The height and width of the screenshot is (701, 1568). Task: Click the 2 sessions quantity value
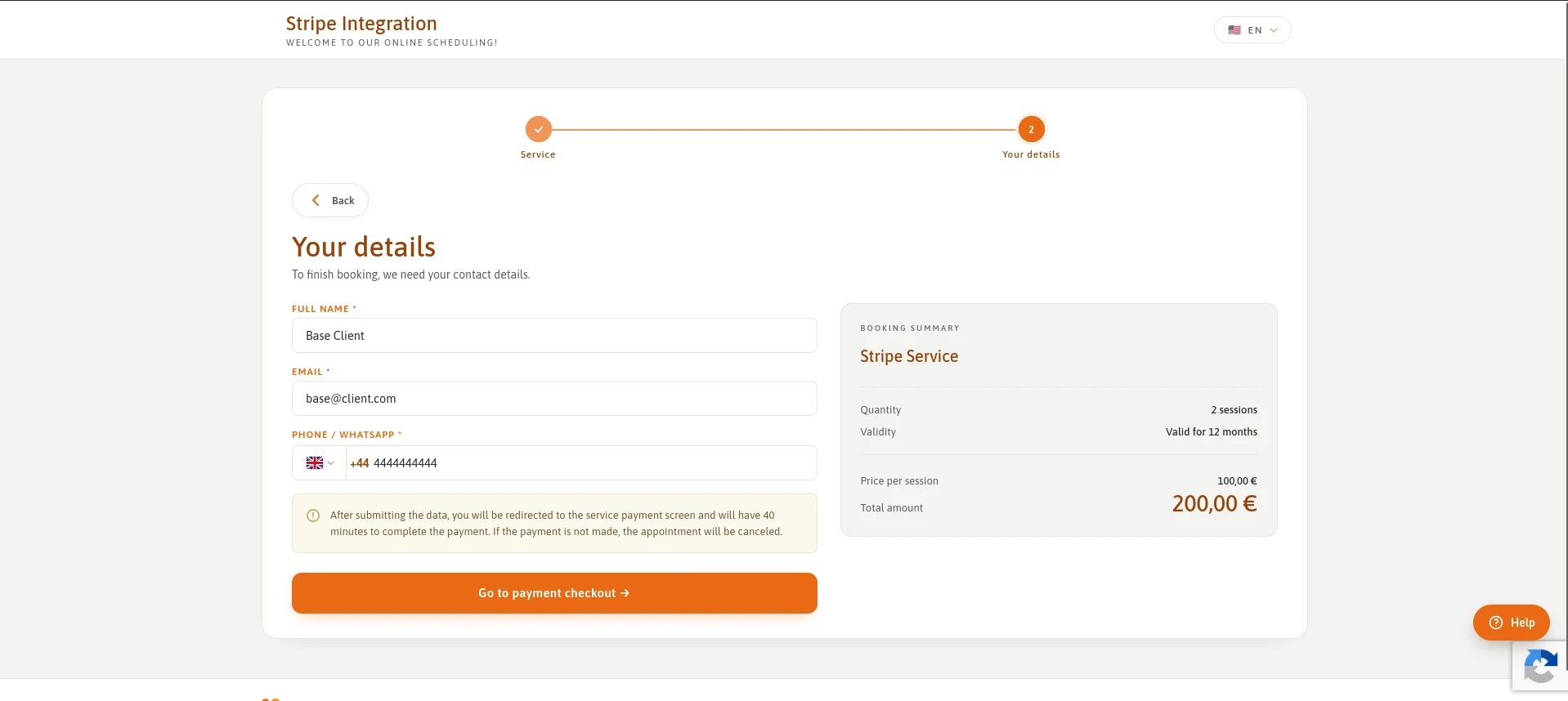pos(1234,410)
